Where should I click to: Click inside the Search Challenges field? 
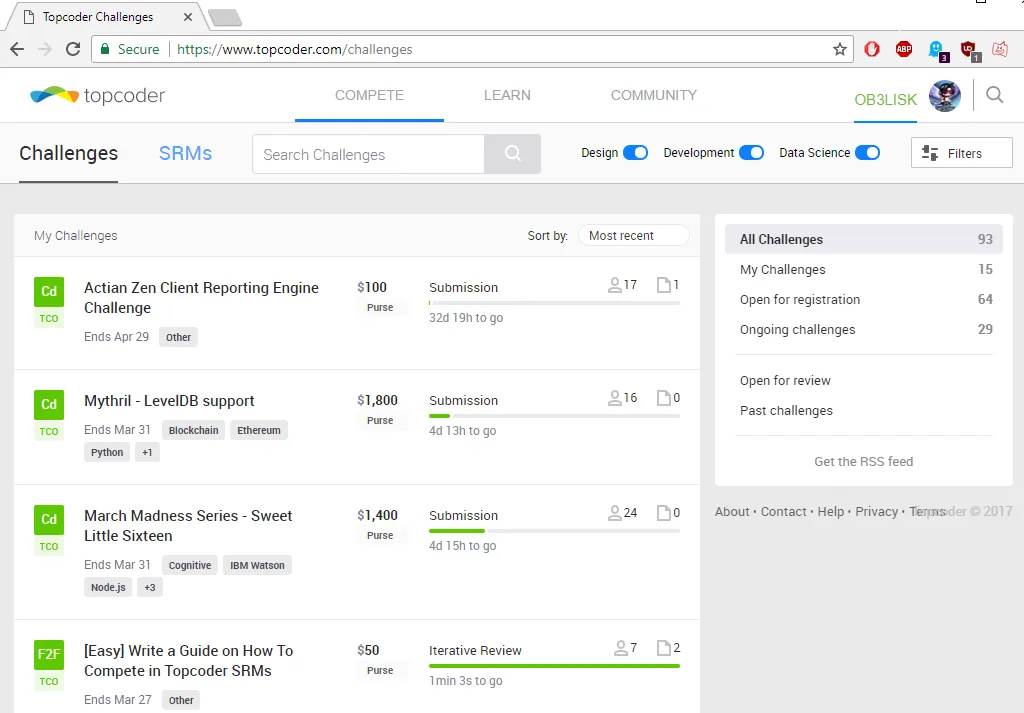(x=367, y=155)
